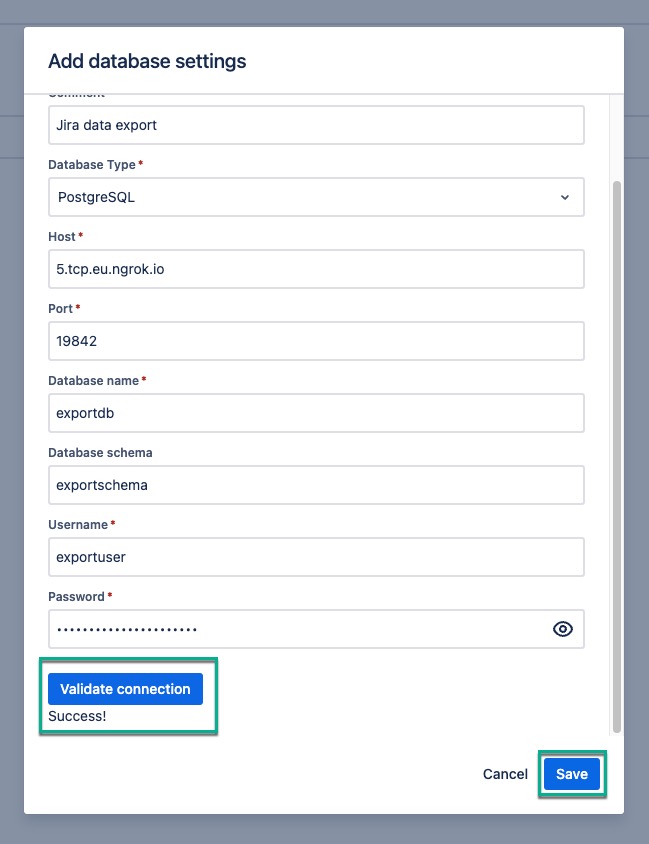Image resolution: width=649 pixels, height=844 pixels.
Task: Click the Port field showing 19842
Action: [316, 341]
